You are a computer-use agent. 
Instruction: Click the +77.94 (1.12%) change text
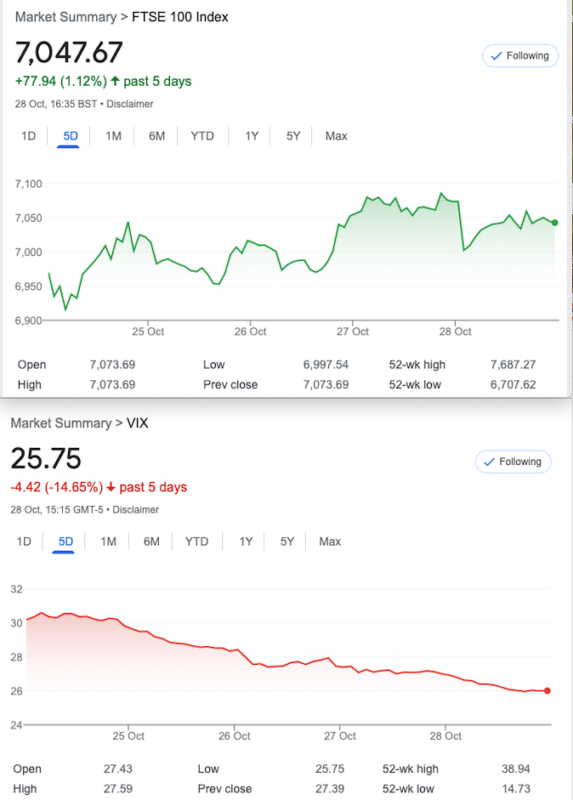click(61, 82)
